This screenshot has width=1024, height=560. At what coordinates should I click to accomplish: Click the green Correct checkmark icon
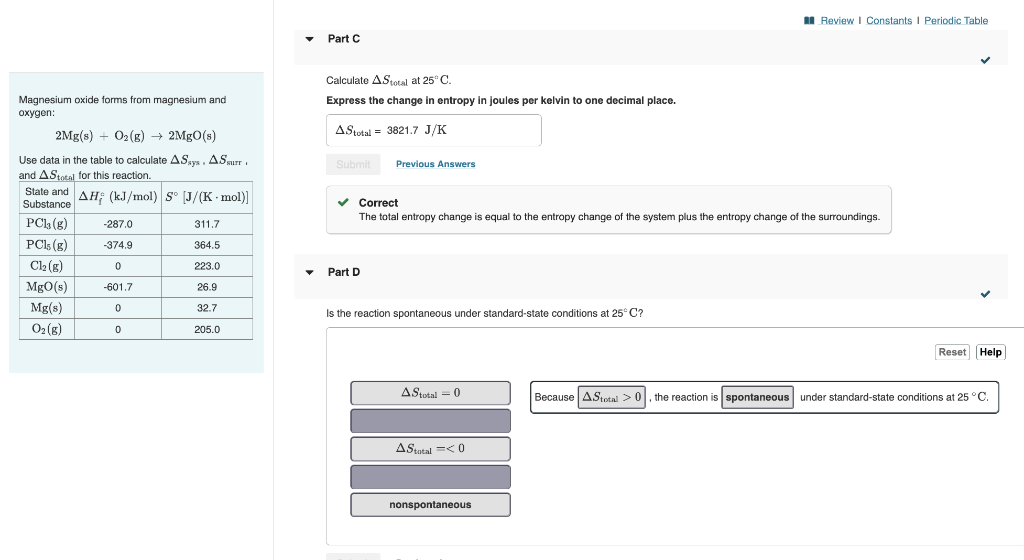(343, 202)
